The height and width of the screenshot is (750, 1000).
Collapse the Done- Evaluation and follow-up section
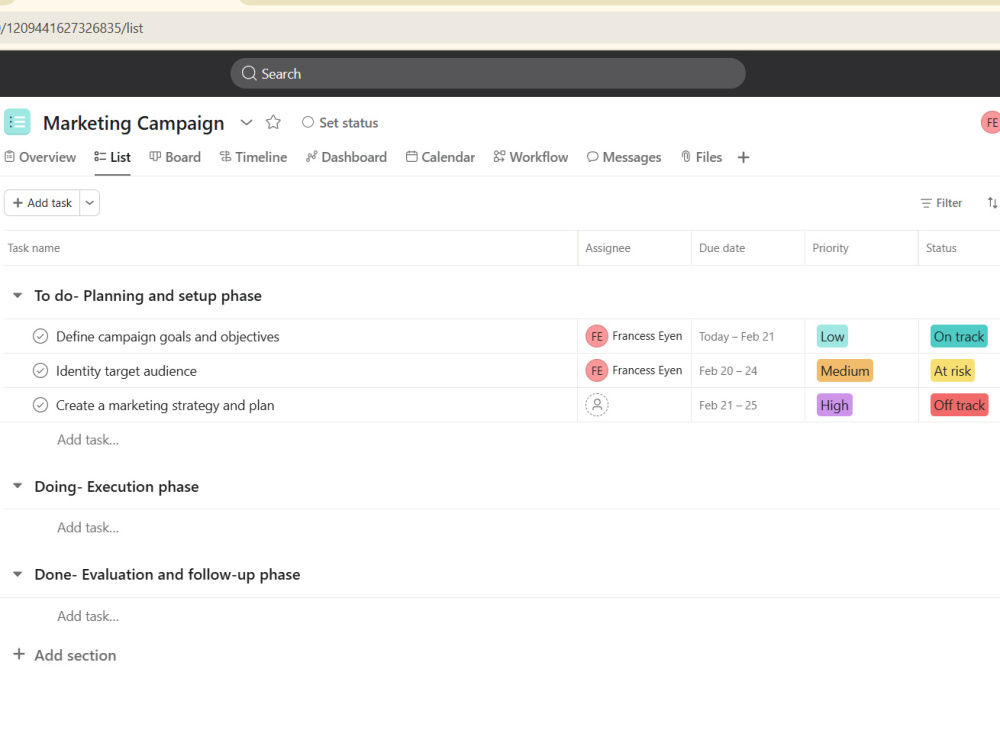(x=18, y=574)
